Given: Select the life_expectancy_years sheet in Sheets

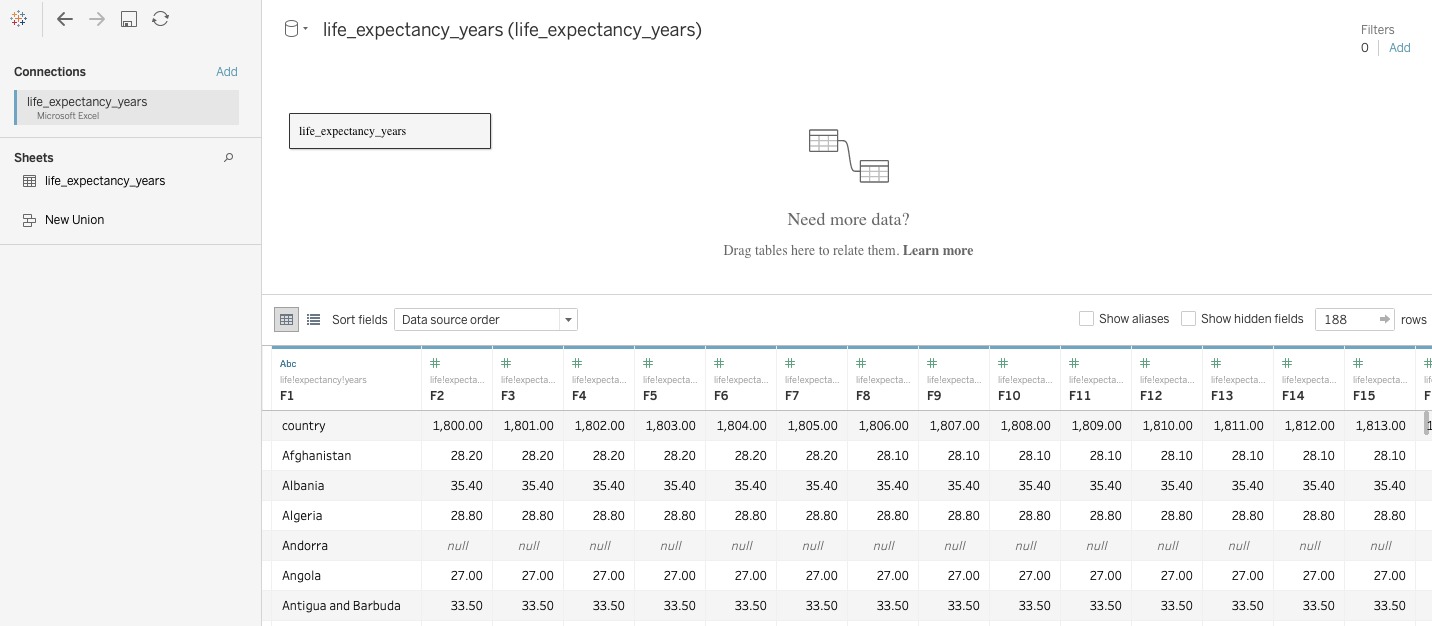Looking at the screenshot, I should click(x=104, y=181).
